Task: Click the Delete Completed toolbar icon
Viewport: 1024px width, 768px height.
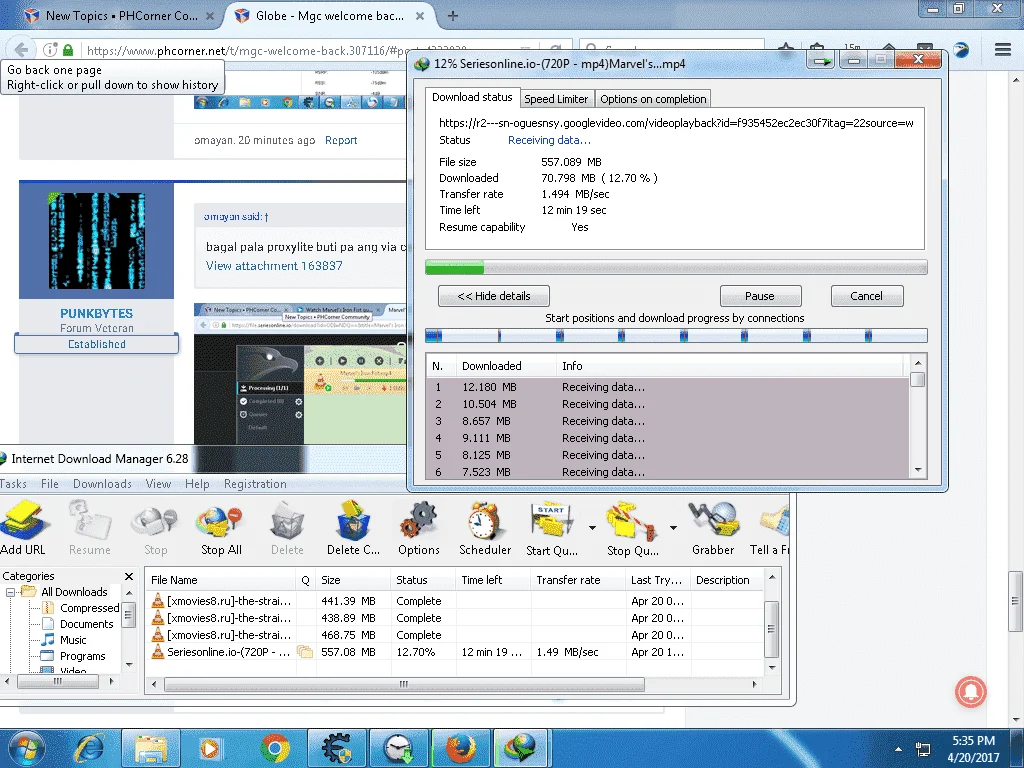Action: click(353, 528)
